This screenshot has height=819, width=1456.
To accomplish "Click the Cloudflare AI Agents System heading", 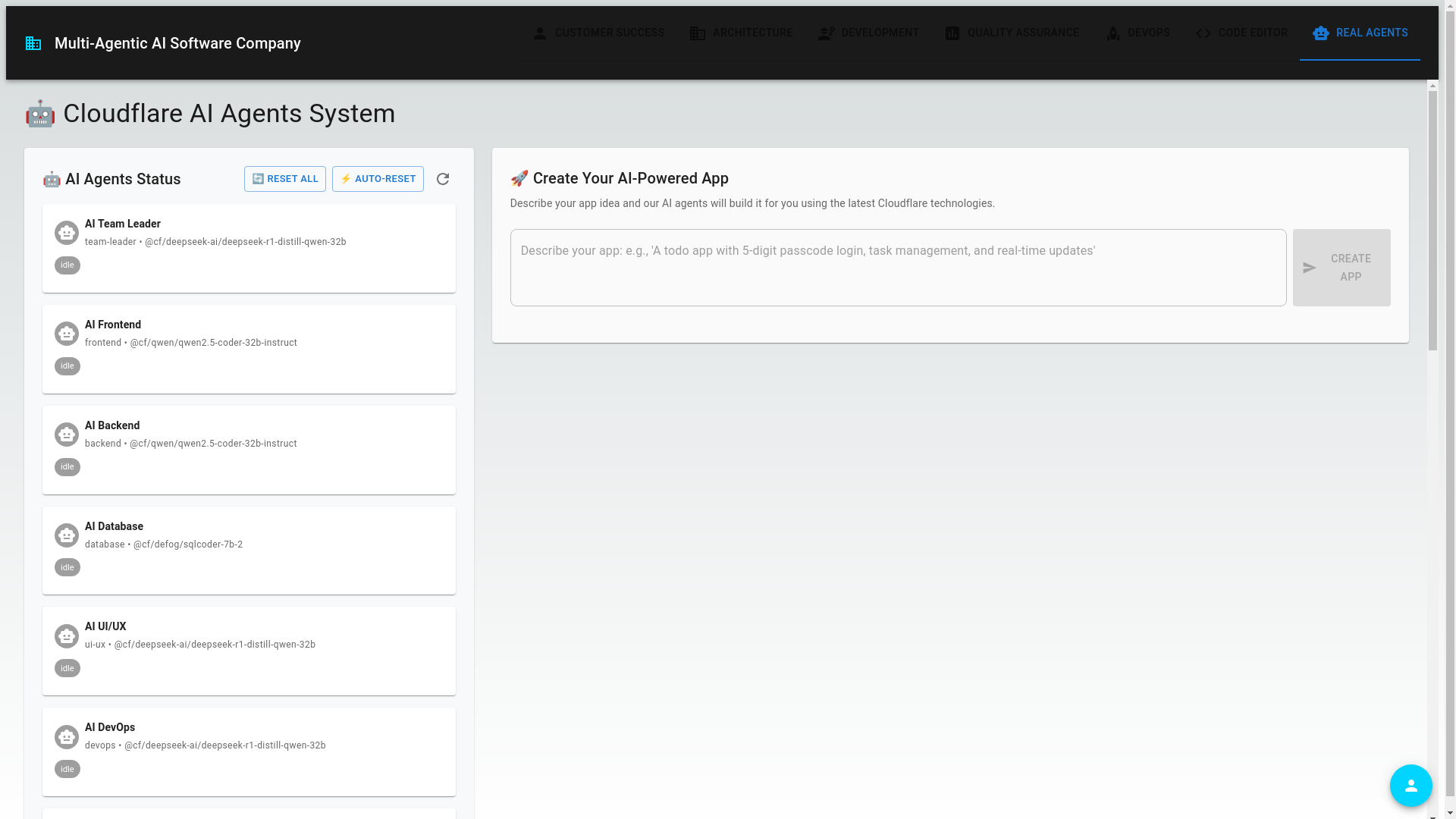I will tap(210, 114).
